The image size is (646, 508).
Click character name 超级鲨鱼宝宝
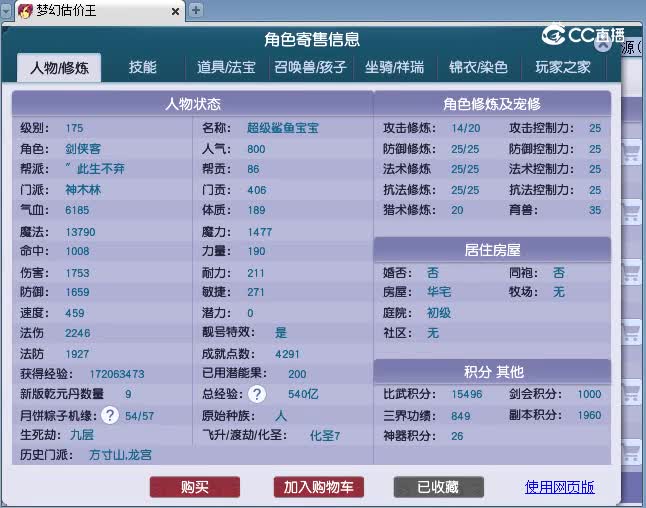pyautogui.click(x=283, y=128)
